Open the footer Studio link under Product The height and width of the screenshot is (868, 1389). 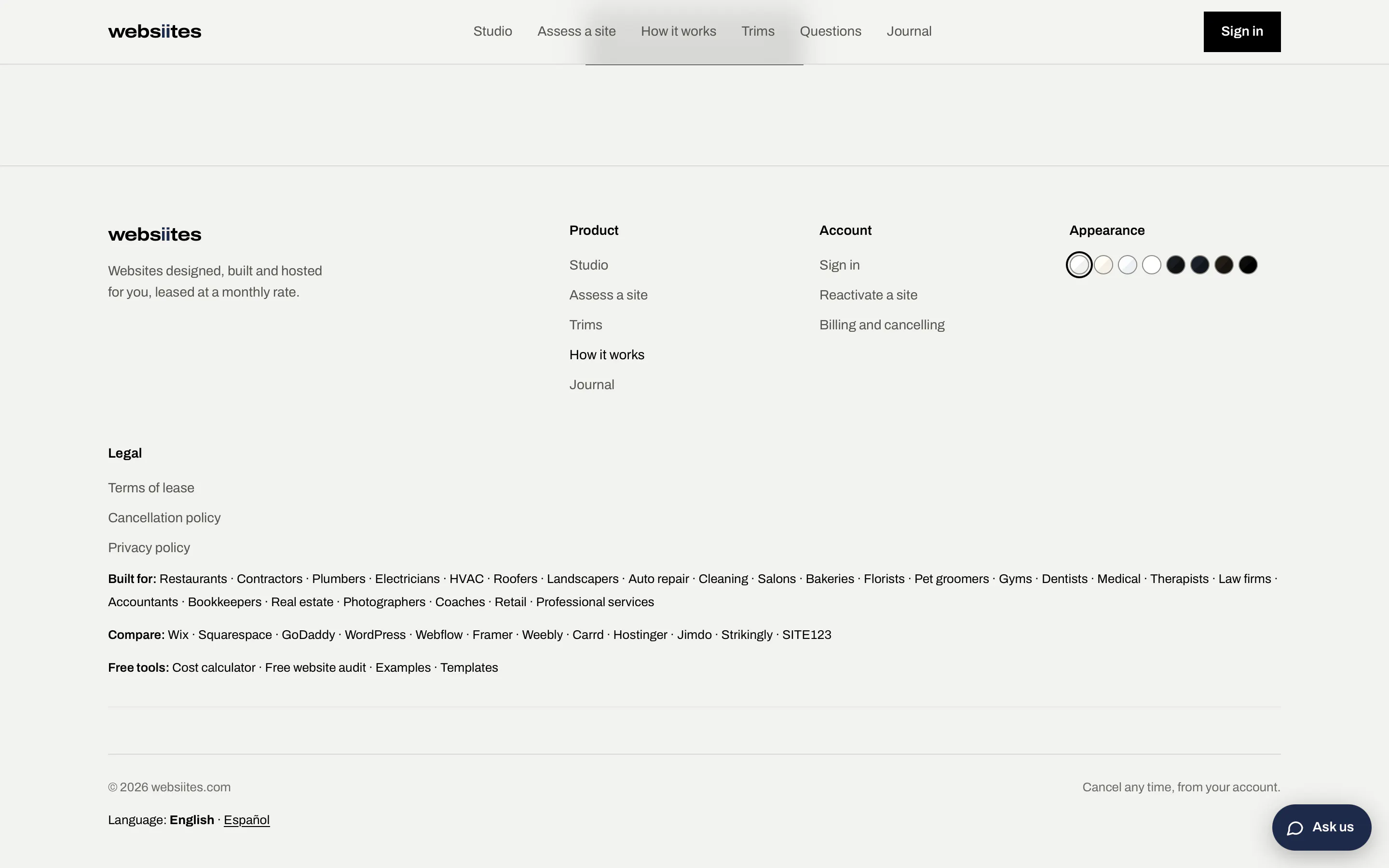click(x=588, y=265)
